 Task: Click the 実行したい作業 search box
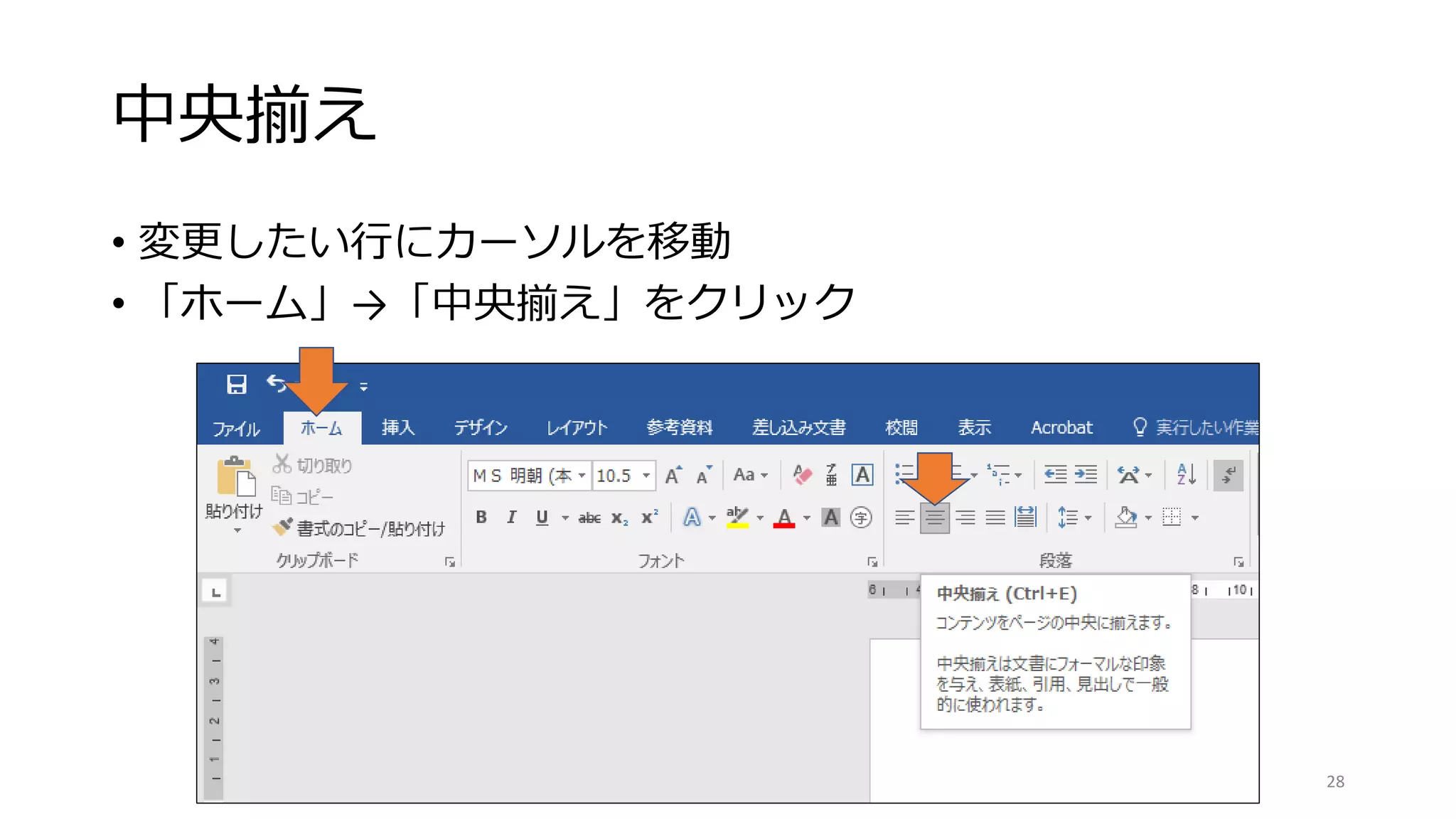(x=1195, y=427)
